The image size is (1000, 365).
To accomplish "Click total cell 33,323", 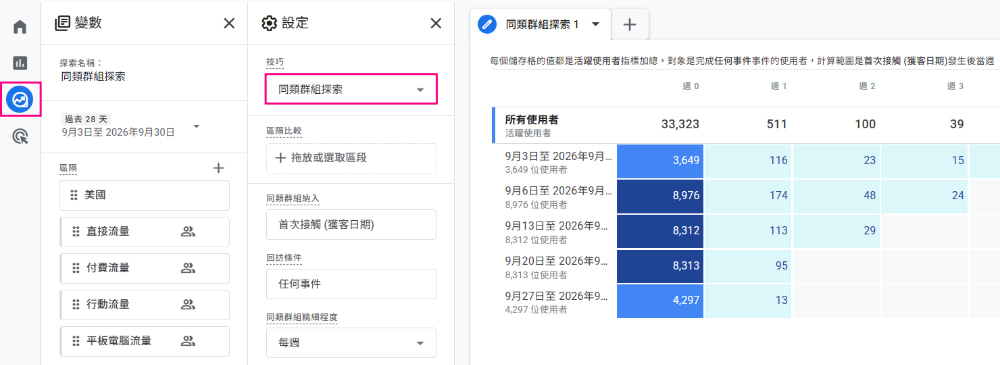I will tap(679, 124).
